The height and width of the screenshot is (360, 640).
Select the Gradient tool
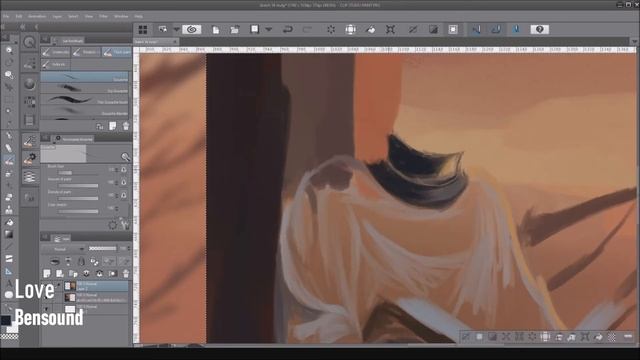(9, 234)
